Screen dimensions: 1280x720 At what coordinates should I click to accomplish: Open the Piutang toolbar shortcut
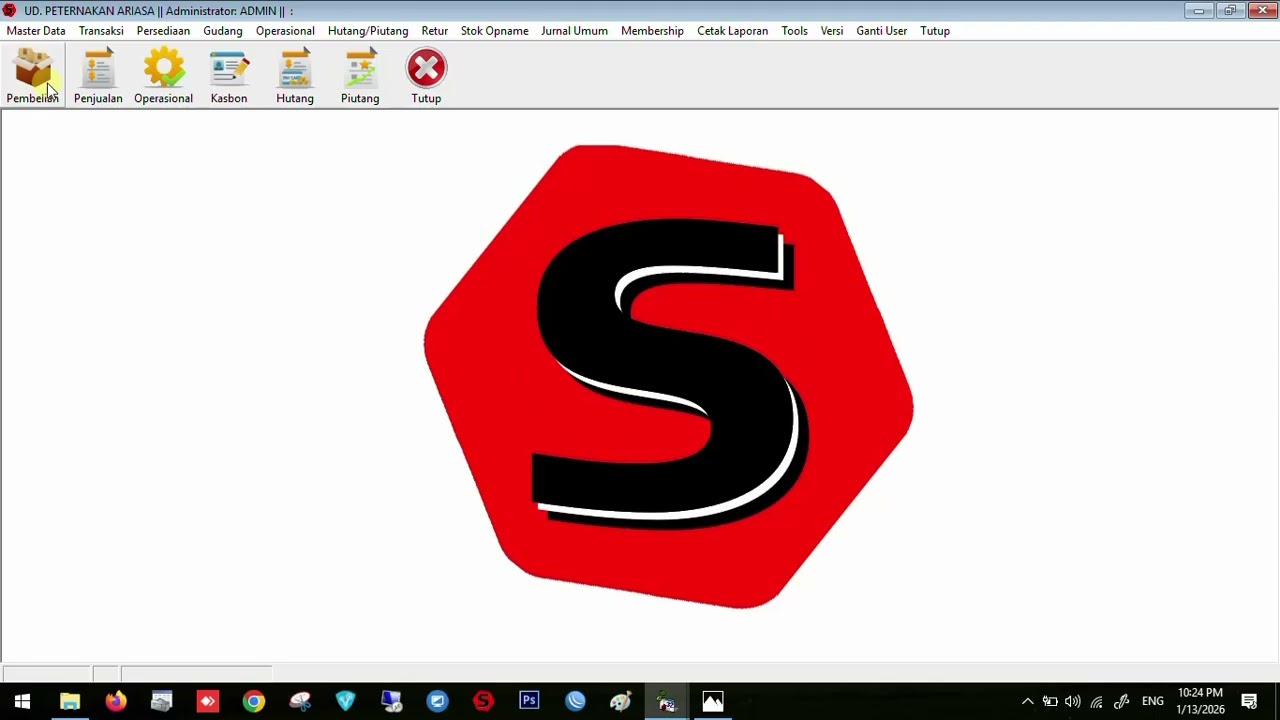[360, 76]
